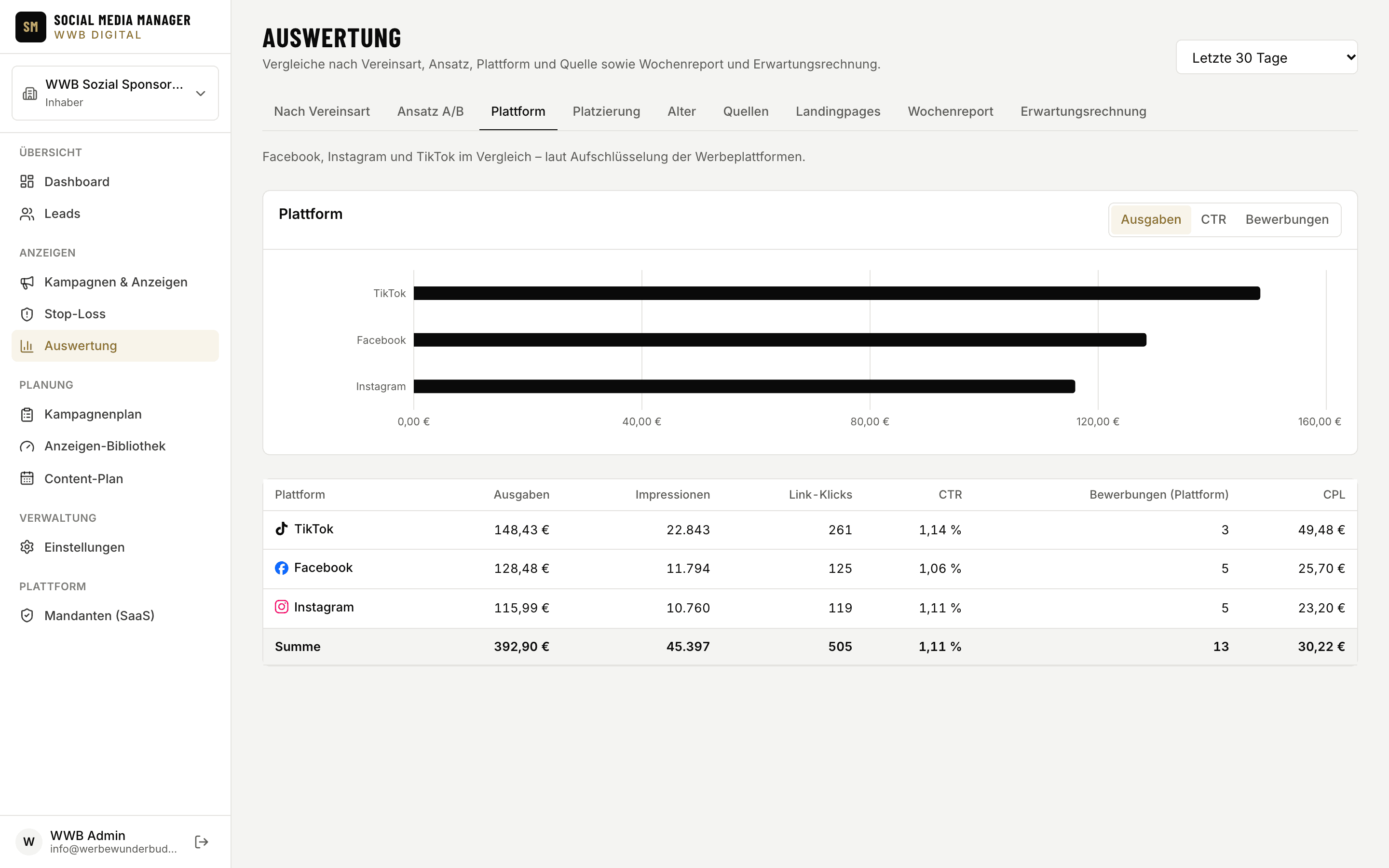This screenshot has height=868, width=1389.
Task: Click the Facebook logo in the table
Action: [281, 568]
